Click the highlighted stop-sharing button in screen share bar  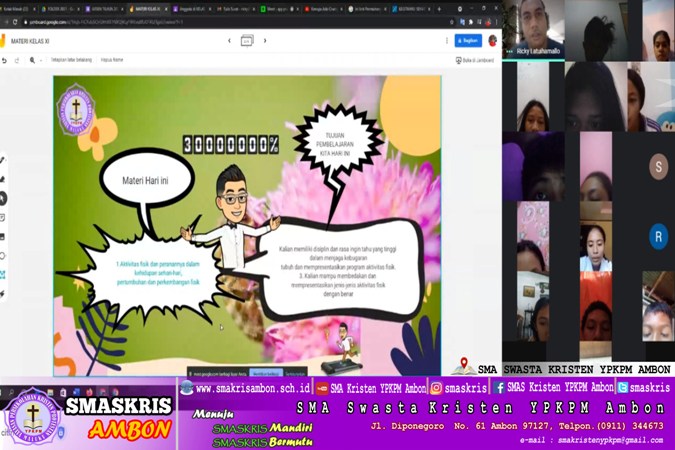pyautogui.click(x=266, y=373)
